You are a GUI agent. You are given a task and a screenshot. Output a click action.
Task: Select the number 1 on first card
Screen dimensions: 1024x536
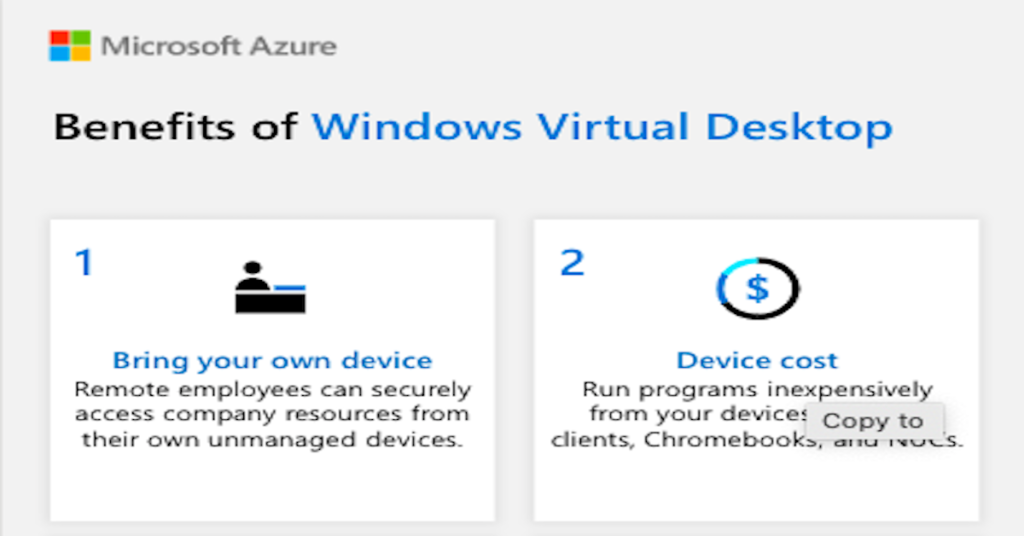point(84,263)
